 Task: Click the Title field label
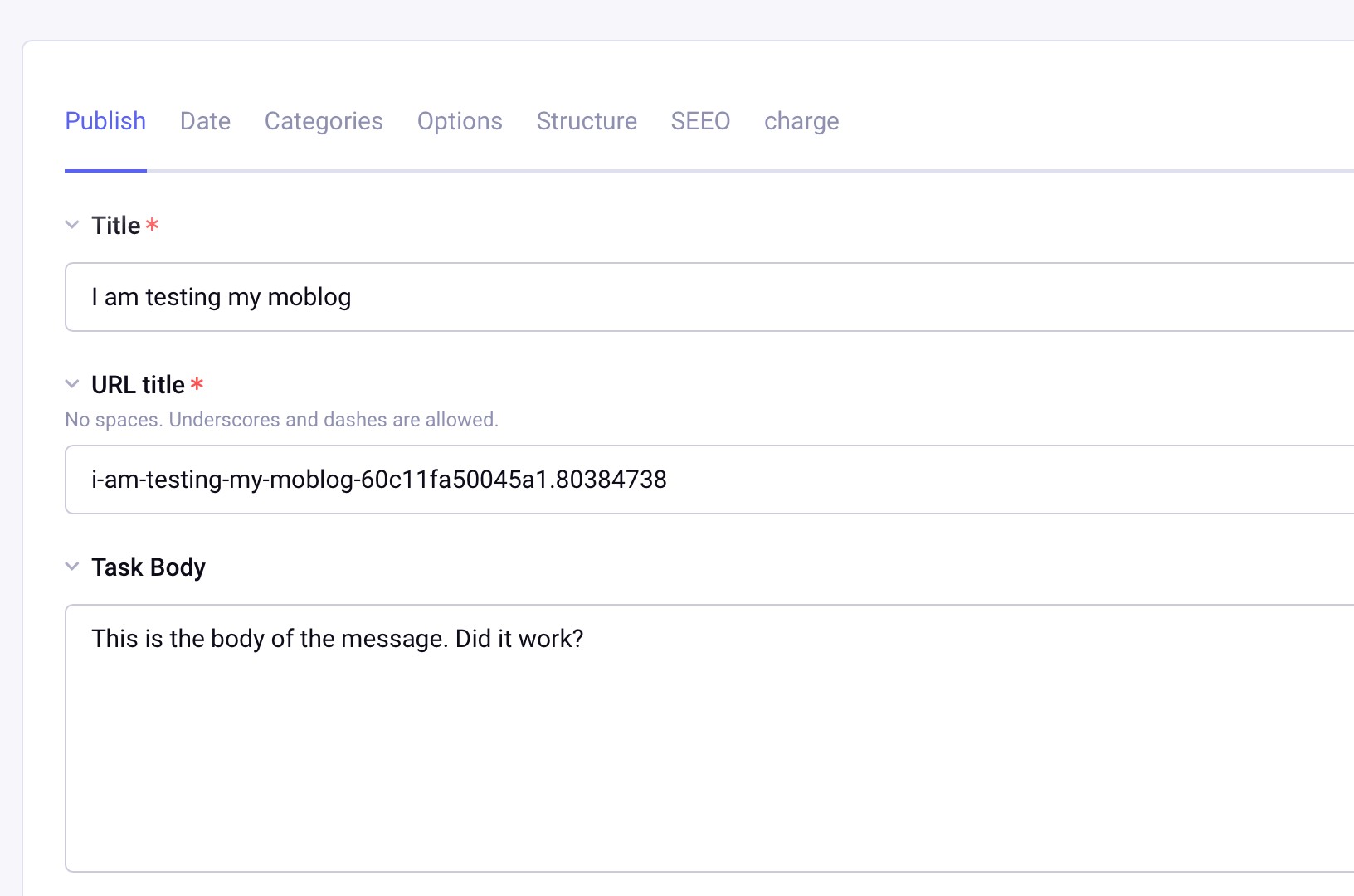coord(116,226)
